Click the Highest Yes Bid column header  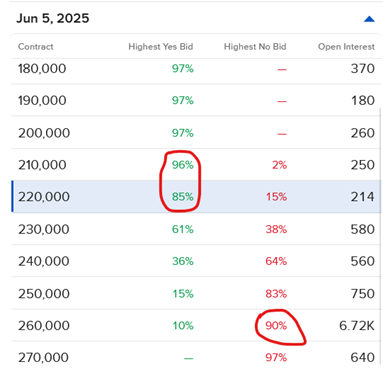161,47
